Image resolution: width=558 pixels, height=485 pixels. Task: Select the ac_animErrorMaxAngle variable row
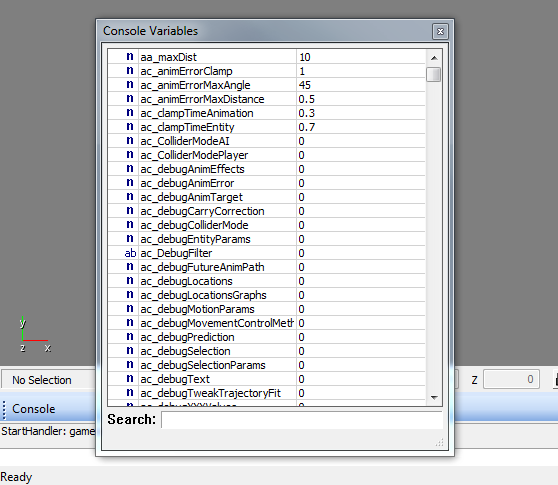point(267,85)
